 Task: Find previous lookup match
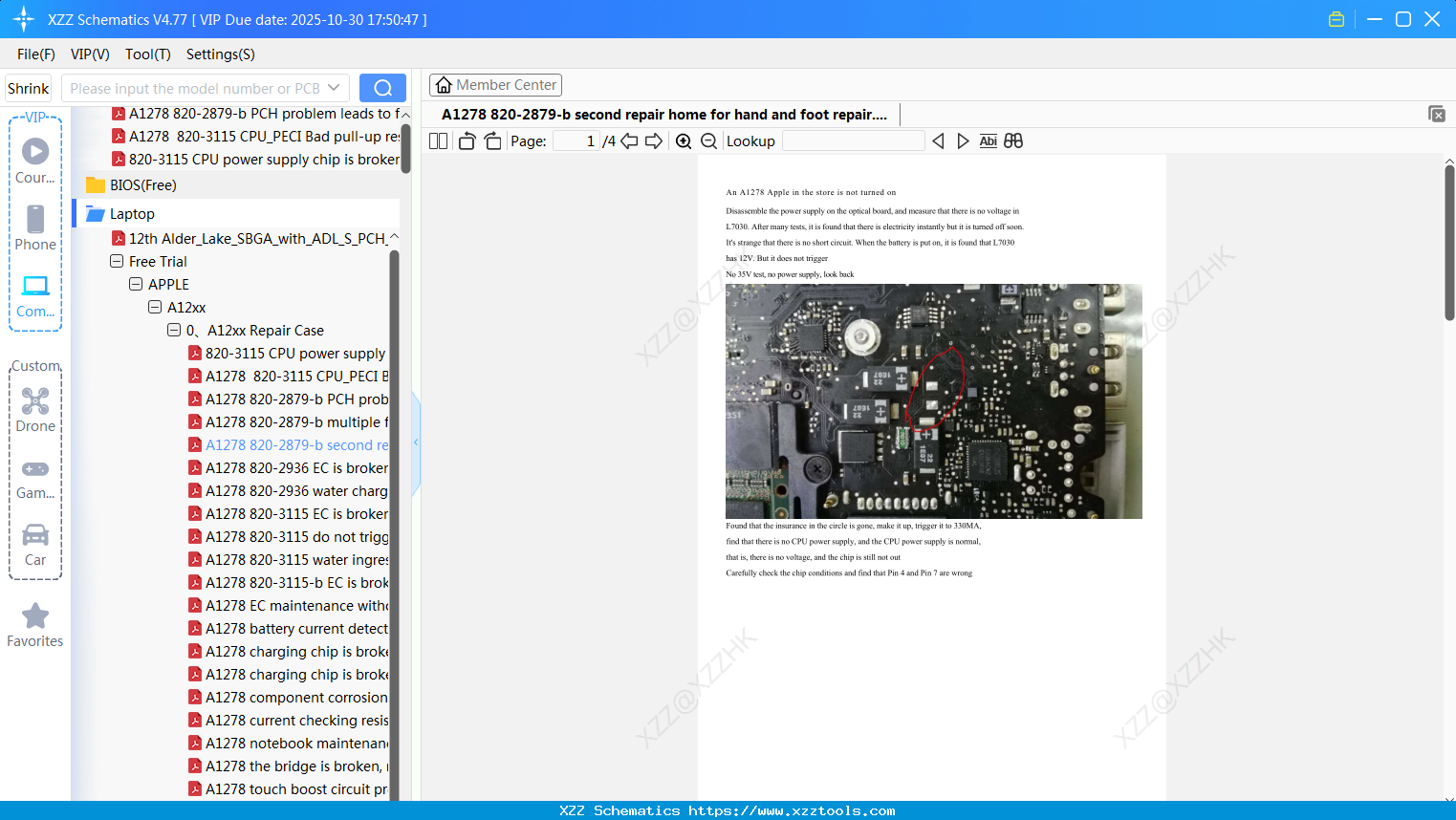(938, 141)
